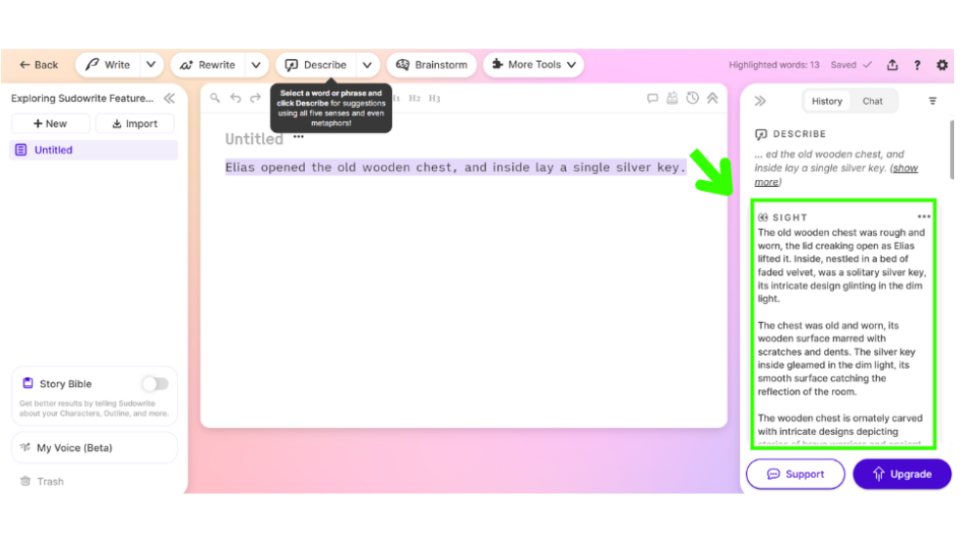Viewport: 960px width, 540px height.
Task: Click the Rewrite tool button
Action: point(208,65)
